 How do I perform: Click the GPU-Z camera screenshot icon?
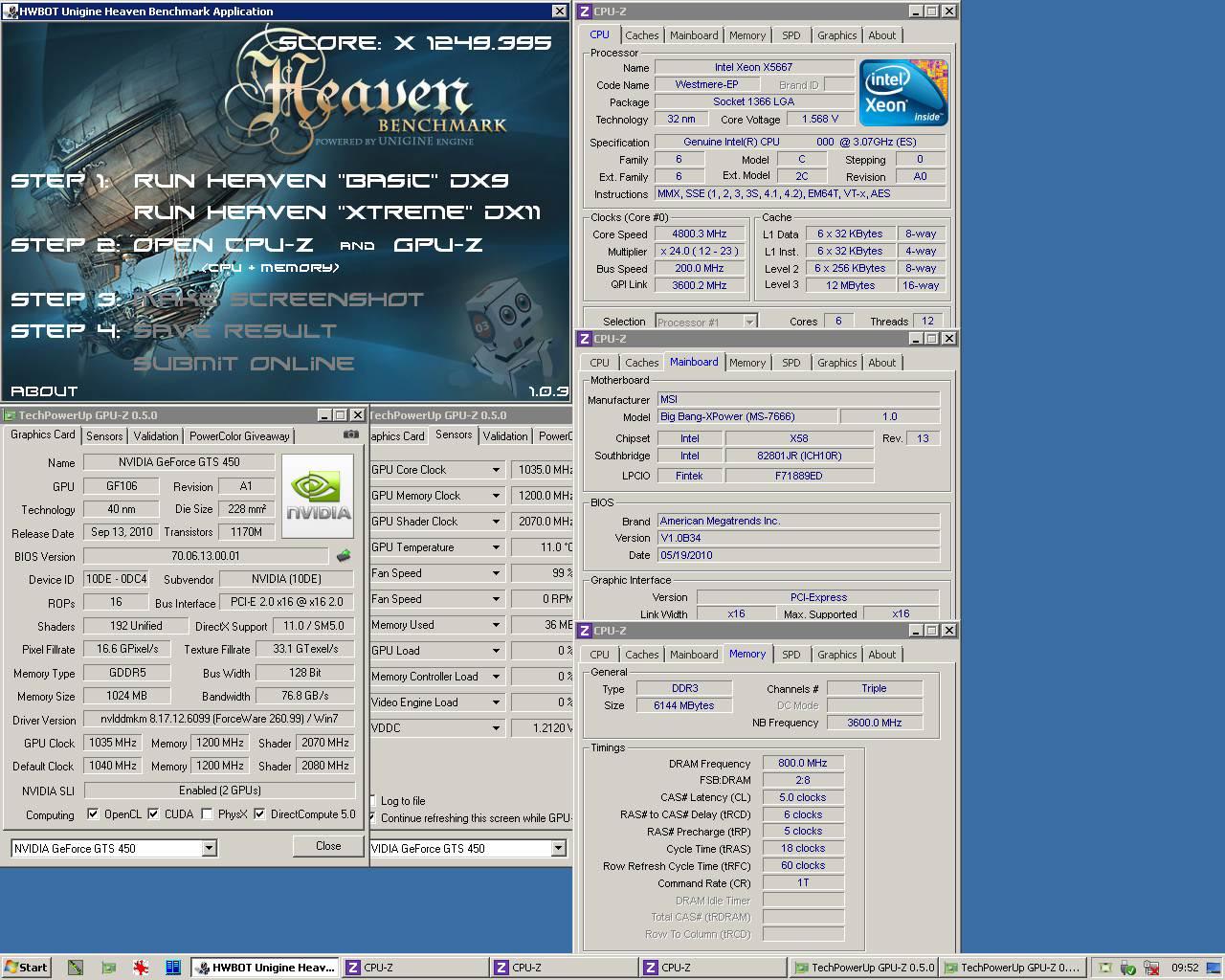351,434
